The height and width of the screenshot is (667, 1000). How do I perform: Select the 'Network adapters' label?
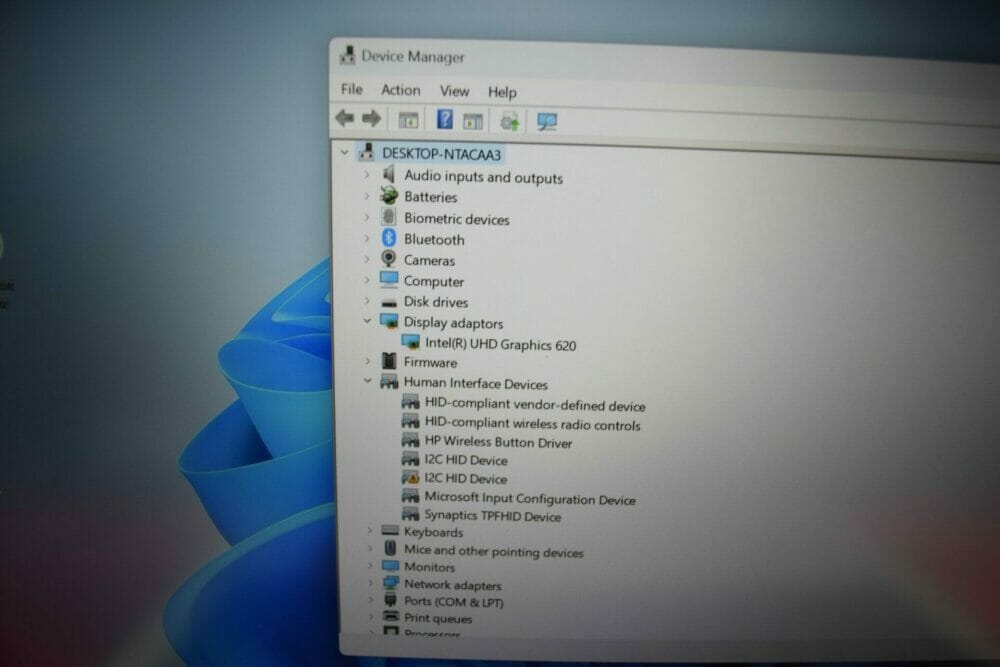click(453, 585)
